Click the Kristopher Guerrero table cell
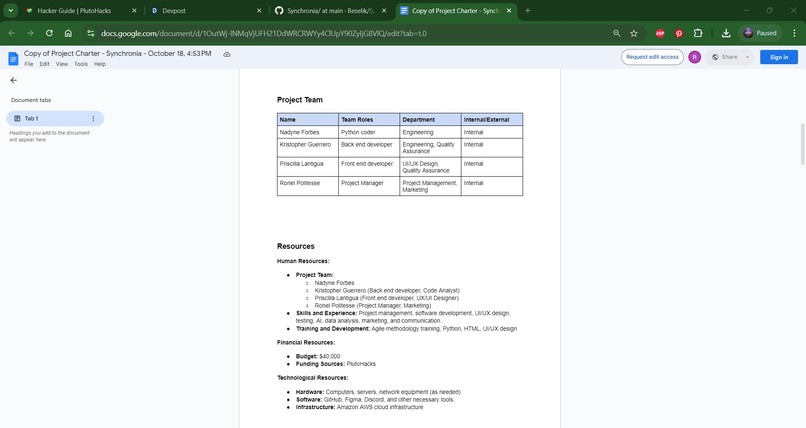The image size is (806, 428). 308,148
